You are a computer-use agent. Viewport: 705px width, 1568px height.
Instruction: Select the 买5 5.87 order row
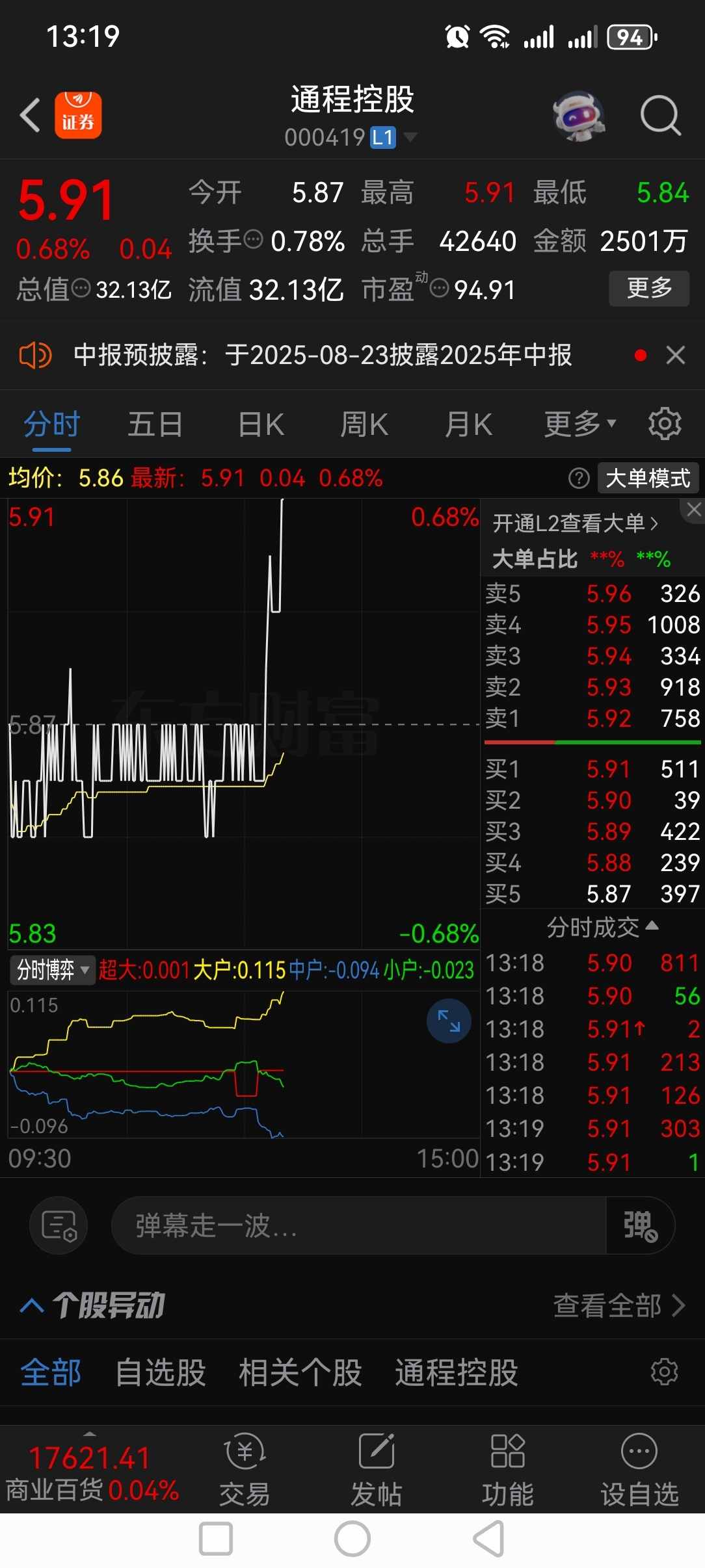click(x=592, y=894)
